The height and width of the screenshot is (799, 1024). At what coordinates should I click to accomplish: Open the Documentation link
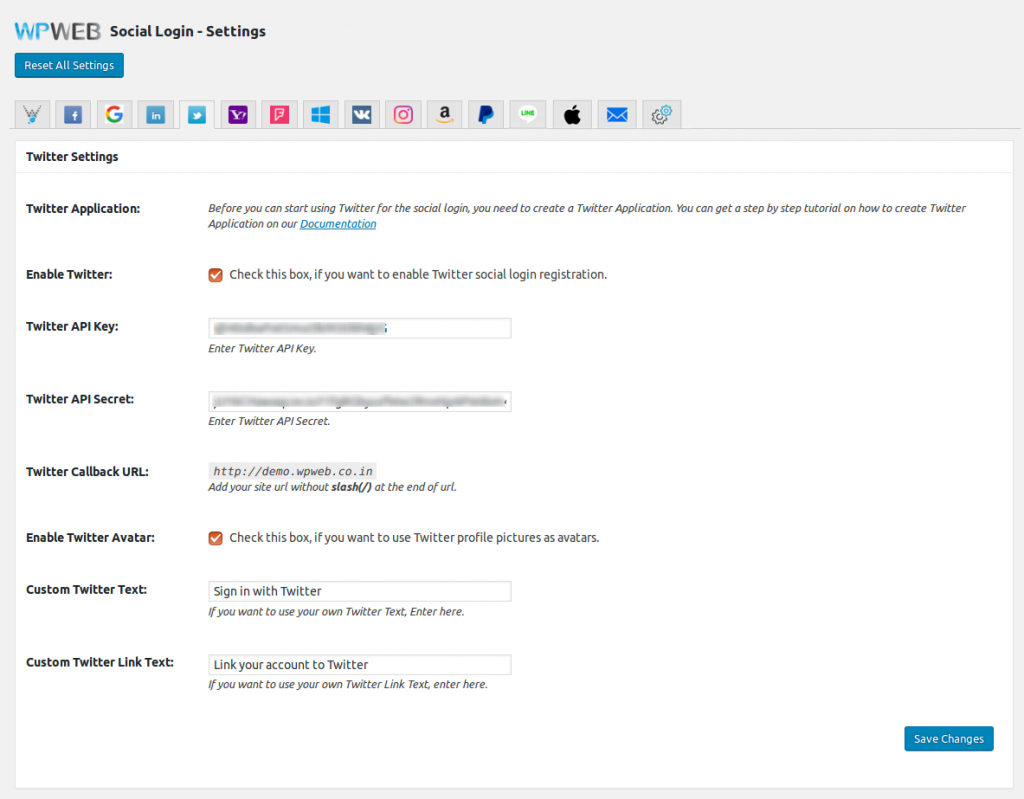pyautogui.click(x=338, y=224)
